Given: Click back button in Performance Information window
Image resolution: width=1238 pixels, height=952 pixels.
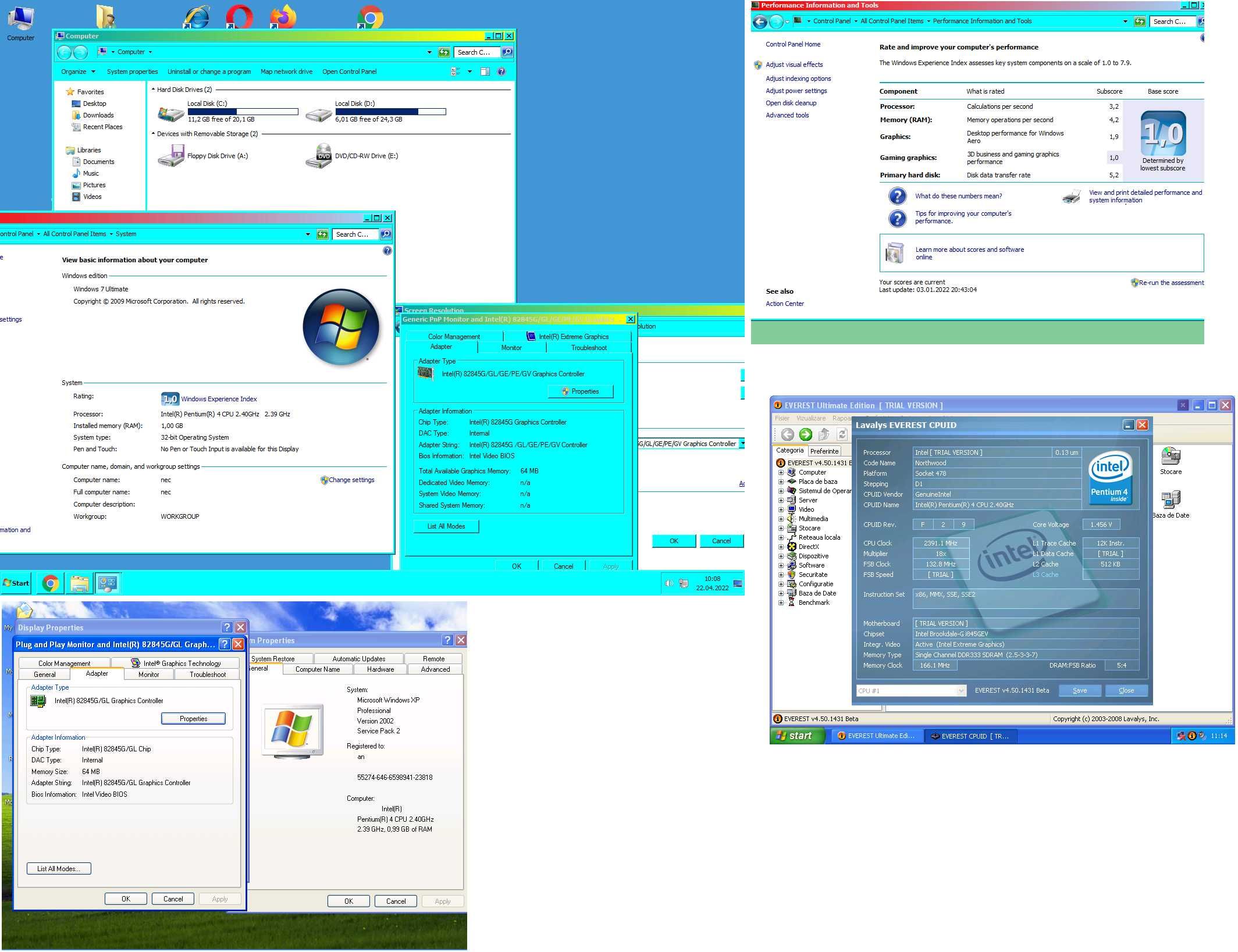Looking at the screenshot, I should [x=760, y=22].
